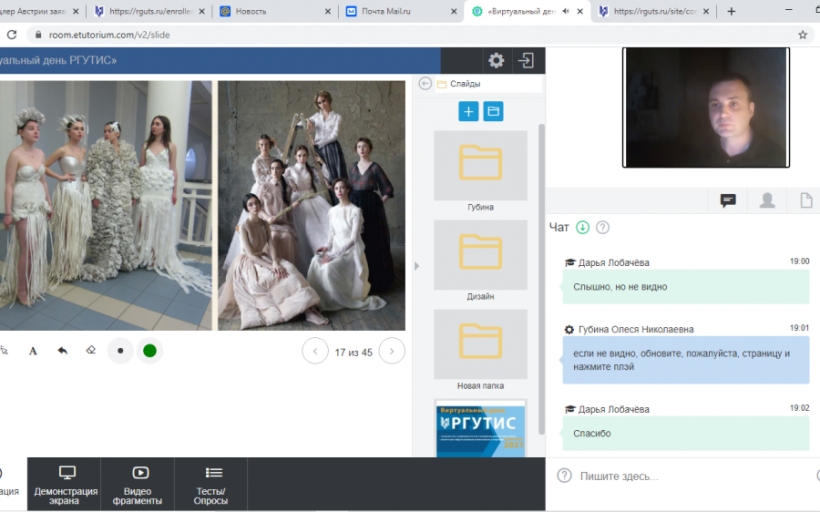This screenshot has width=820, height=512.
Task: Go to the next slide
Action: [x=392, y=351]
